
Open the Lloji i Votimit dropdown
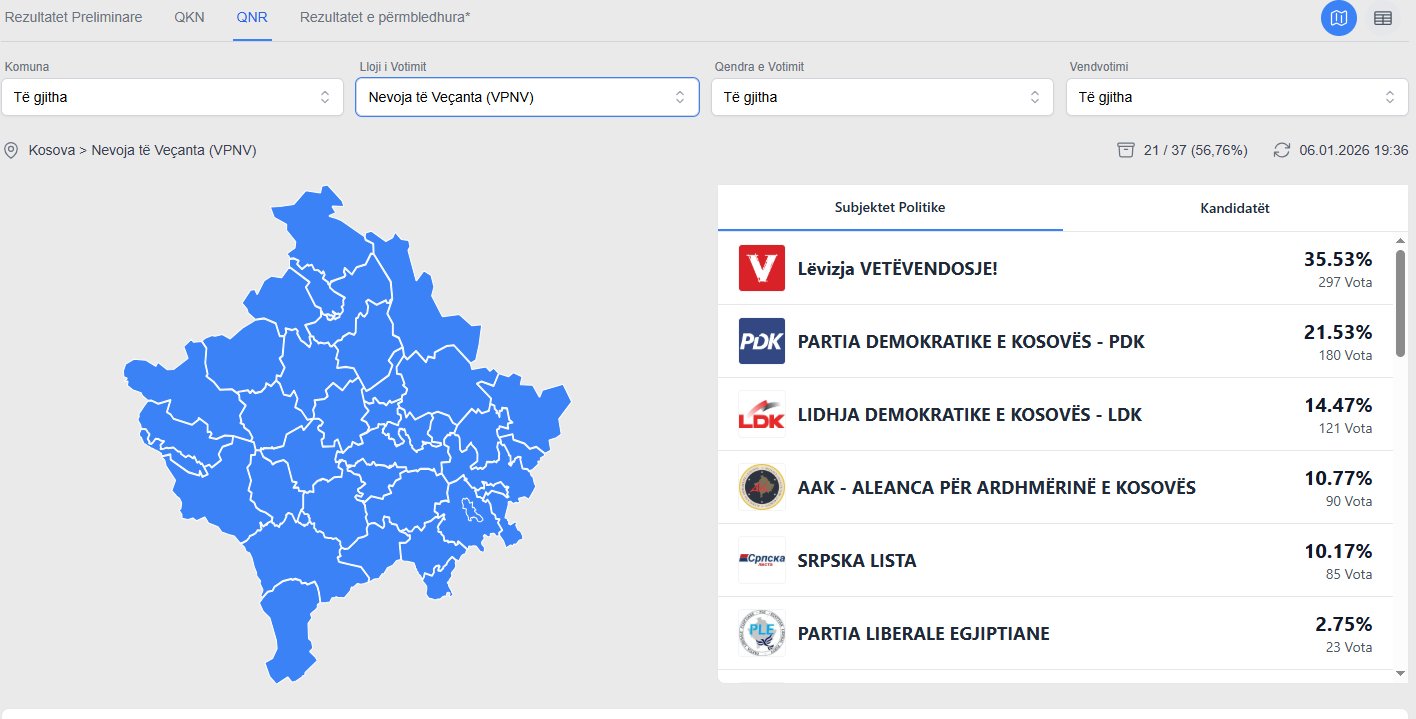pyautogui.click(x=527, y=97)
